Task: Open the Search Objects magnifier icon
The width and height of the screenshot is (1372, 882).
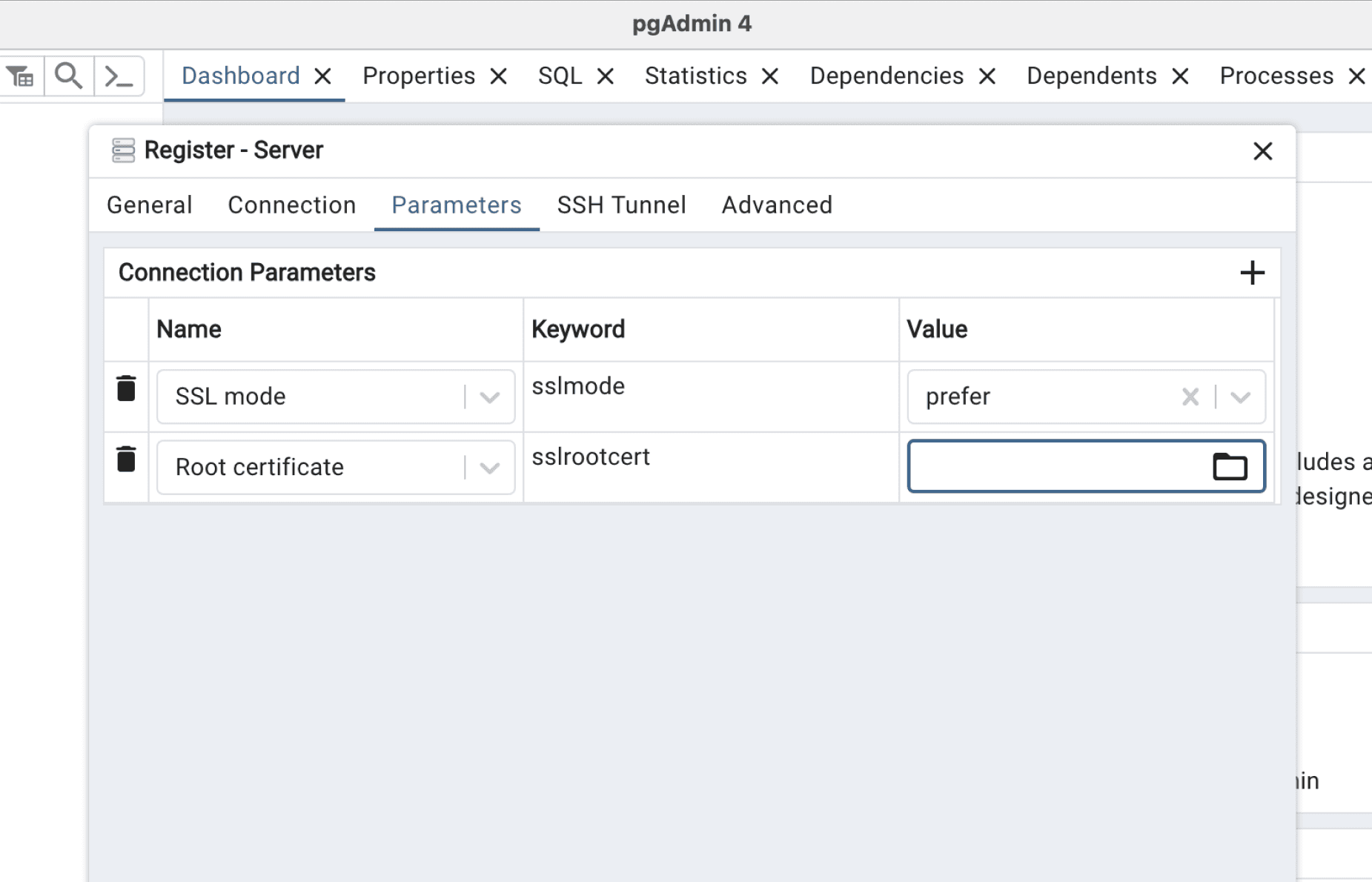Action: click(x=69, y=76)
